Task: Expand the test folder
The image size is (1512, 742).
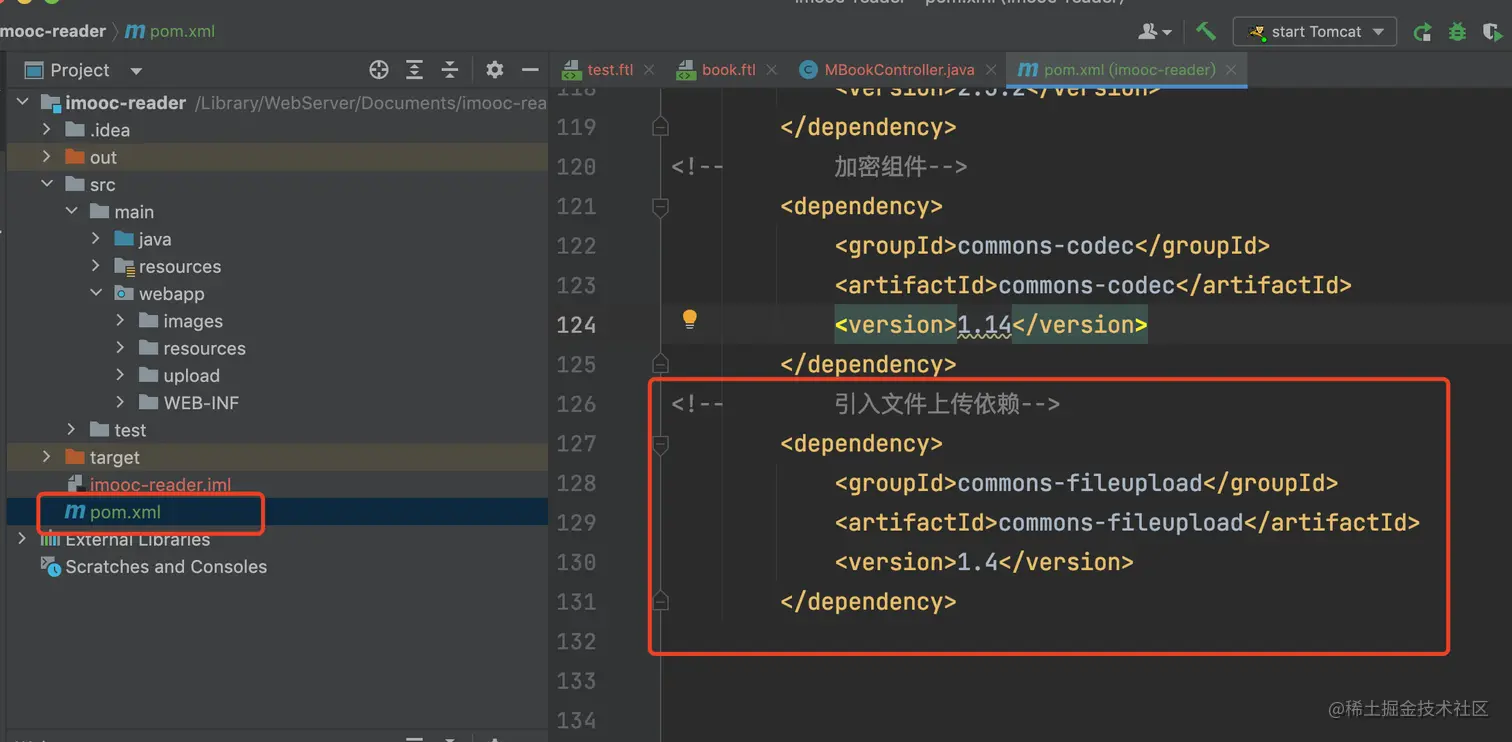Action: click(72, 430)
